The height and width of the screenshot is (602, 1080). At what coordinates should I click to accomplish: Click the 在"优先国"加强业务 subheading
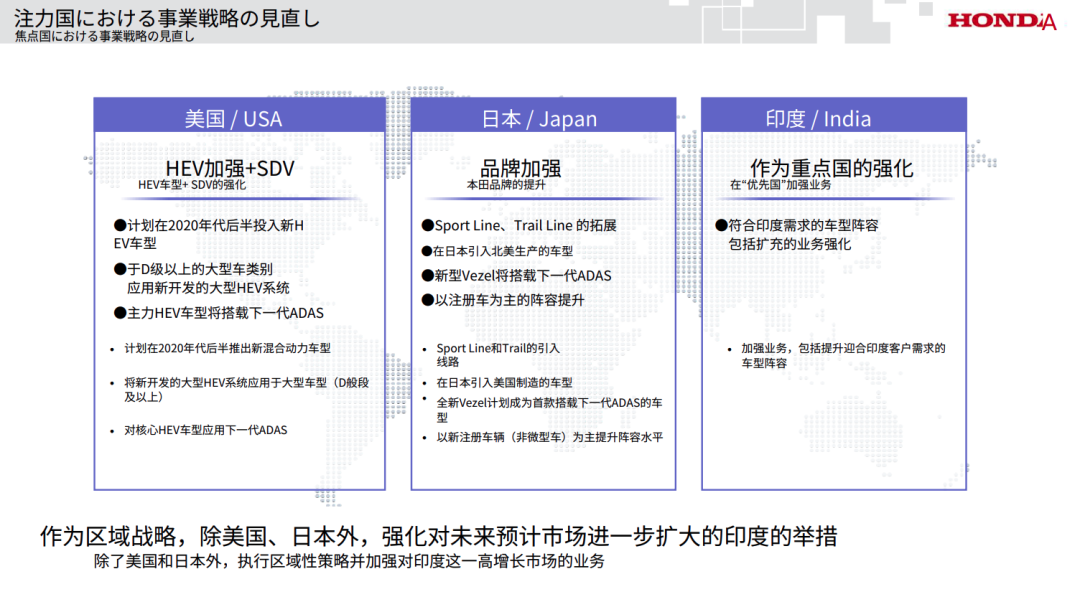point(780,185)
